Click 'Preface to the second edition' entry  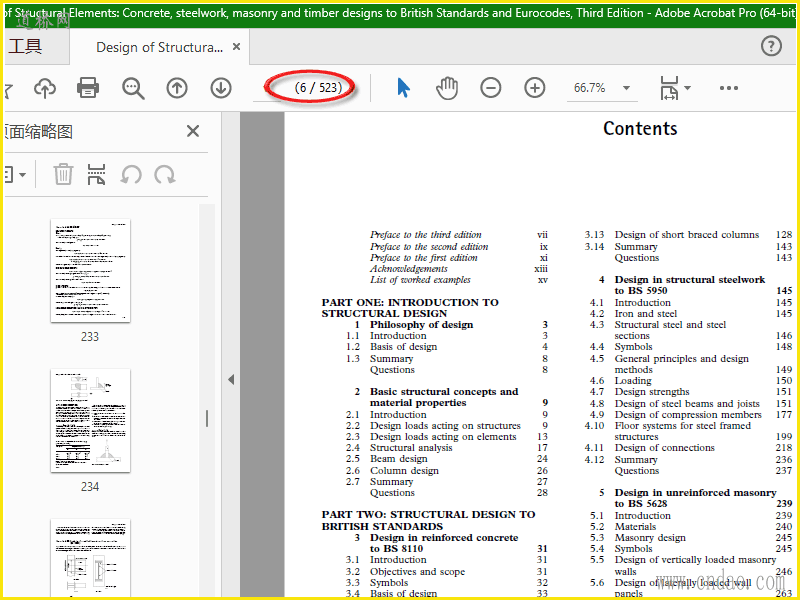(429, 246)
